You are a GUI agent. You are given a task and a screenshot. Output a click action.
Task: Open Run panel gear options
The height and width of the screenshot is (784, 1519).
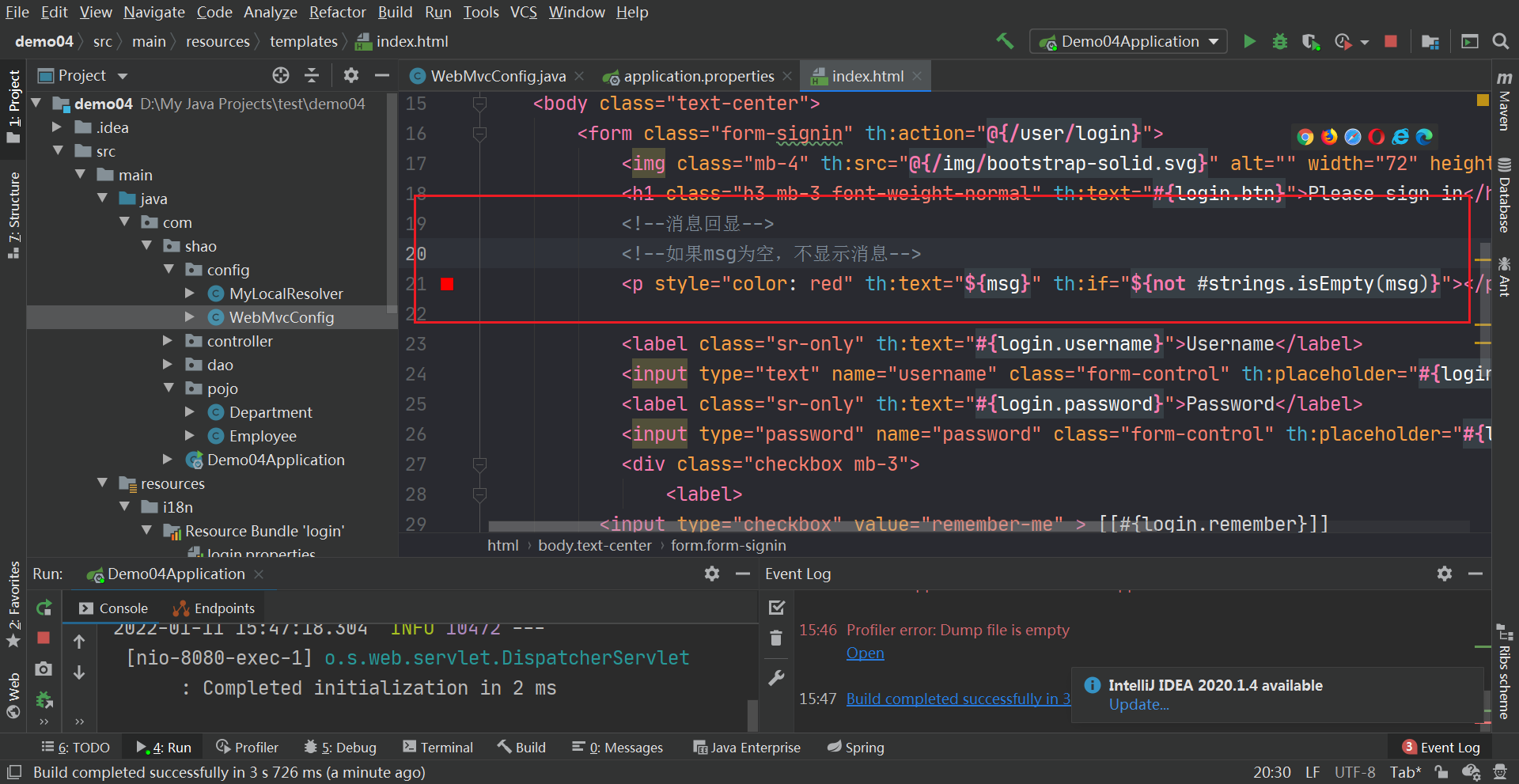coord(712,574)
